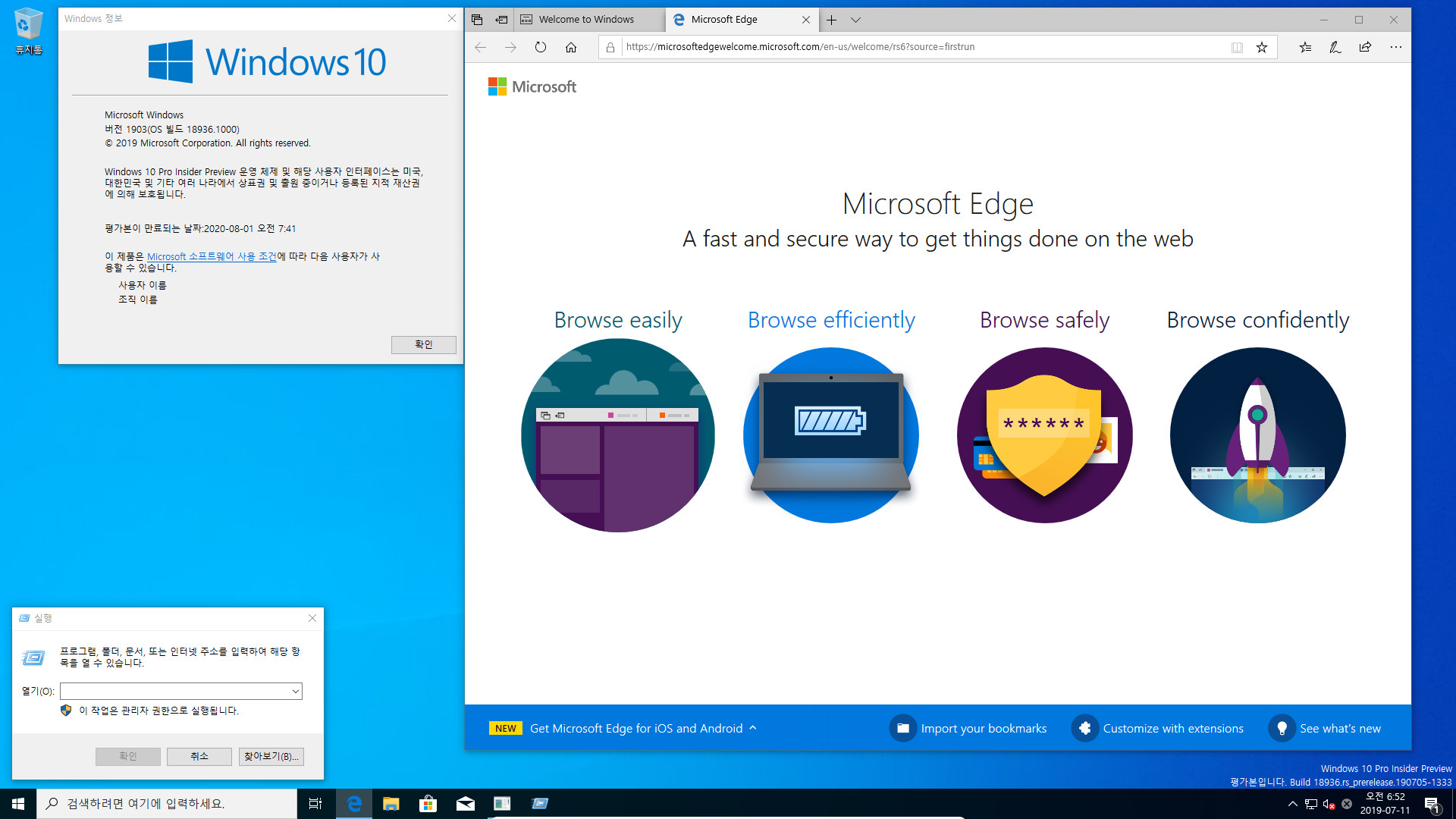Switch to the Welcome to Windows tab
This screenshot has width=1456, height=819.
(590, 20)
